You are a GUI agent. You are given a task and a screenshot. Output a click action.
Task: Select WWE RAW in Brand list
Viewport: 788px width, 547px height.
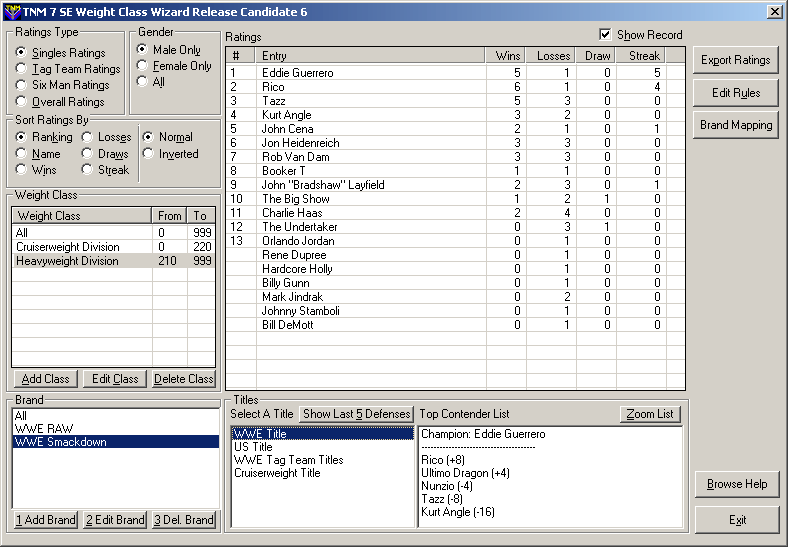tap(39, 428)
